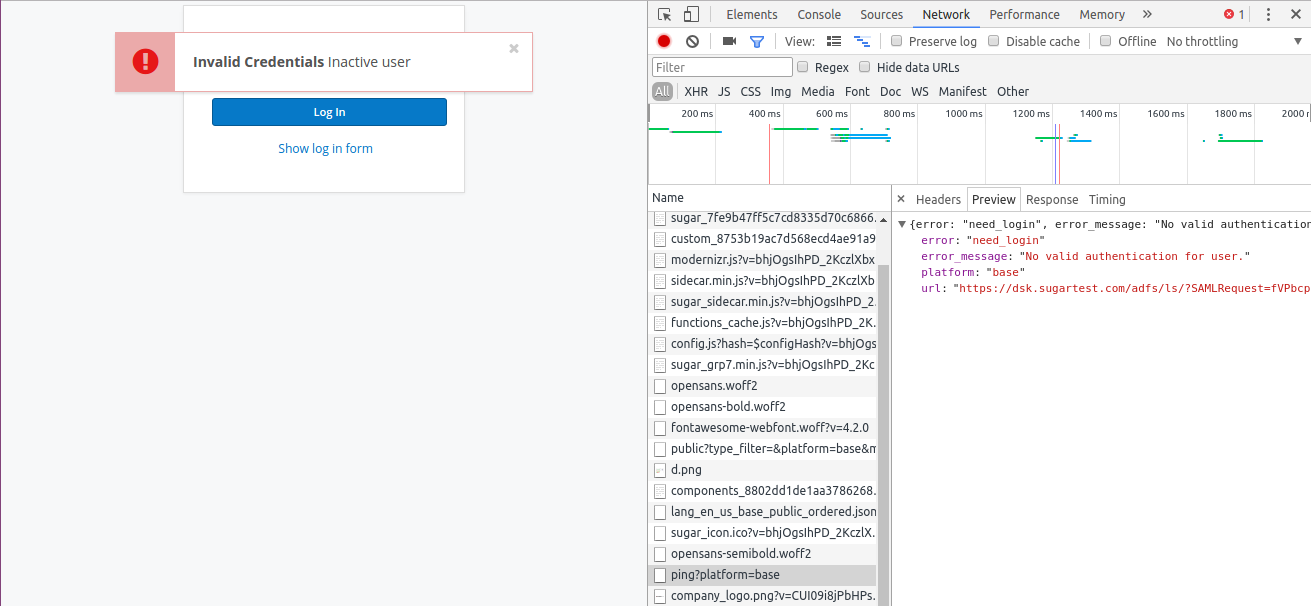The width and height of the screenshot is (1311, 606).
Task: Click the Show log in form link
Action: pyautogui.click(x=325, y=148)
